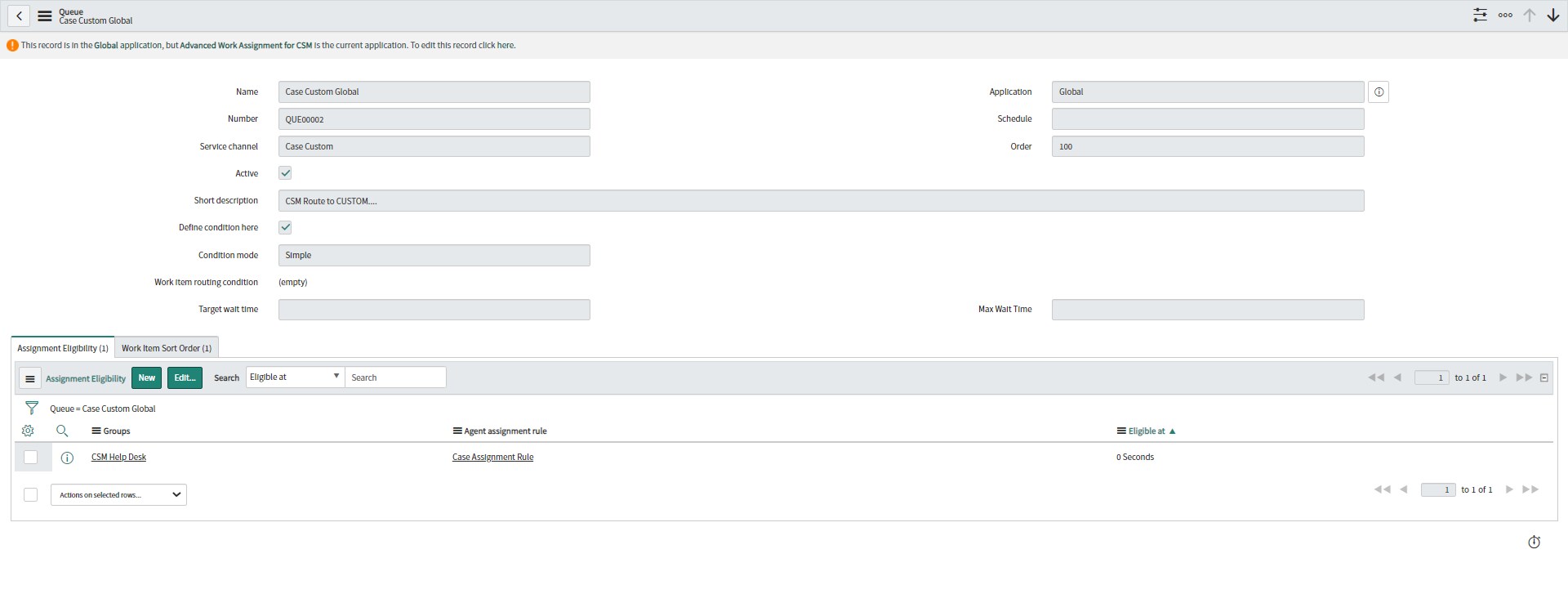1568x594 pixels.
Task: Go to previous record with up arrow
Action: tap(1530, 16)
